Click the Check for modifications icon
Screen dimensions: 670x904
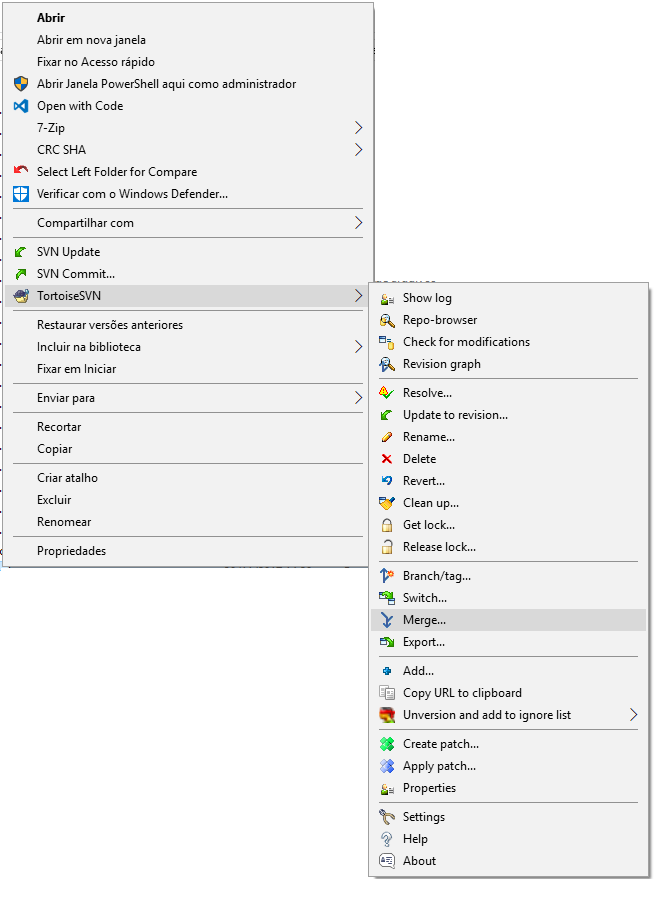pyautogui.click(x=387, y=342)
